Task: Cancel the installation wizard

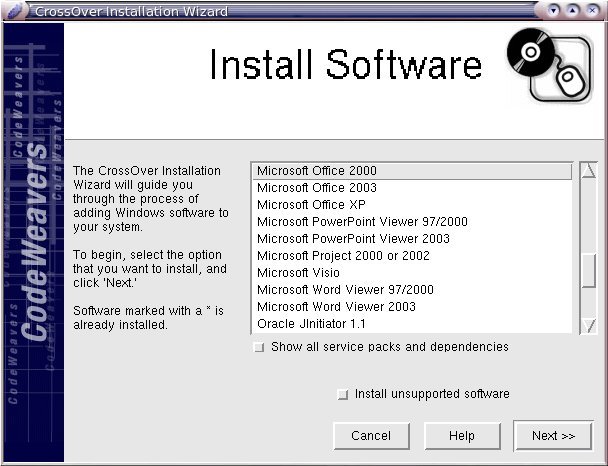Action: pos(371,436)
